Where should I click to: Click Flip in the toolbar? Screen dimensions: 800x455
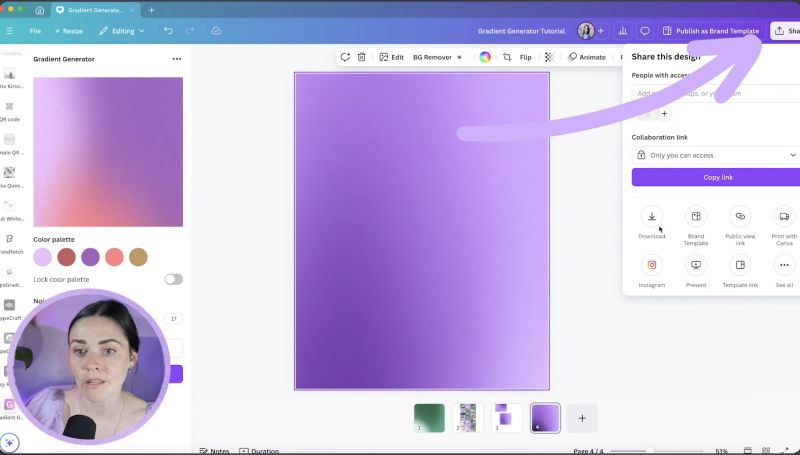(x=526, y=57)
